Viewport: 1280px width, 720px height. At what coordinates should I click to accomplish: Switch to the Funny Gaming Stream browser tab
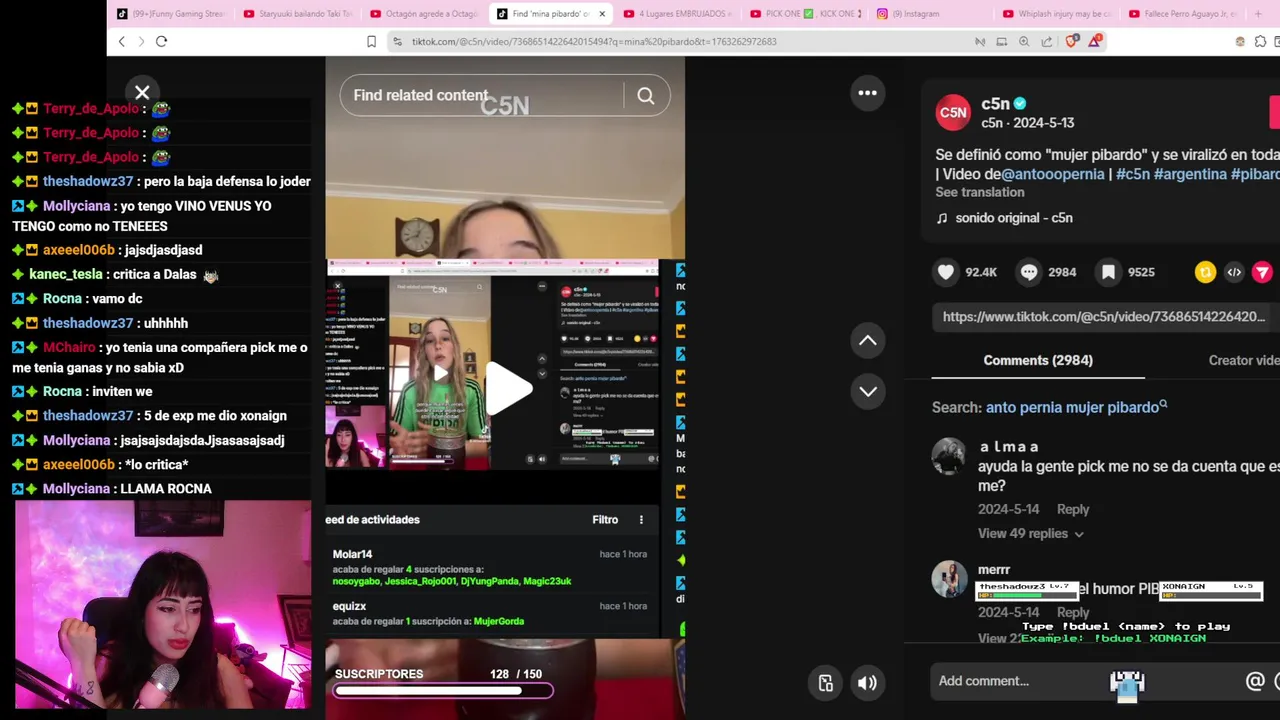click(171, 14)
